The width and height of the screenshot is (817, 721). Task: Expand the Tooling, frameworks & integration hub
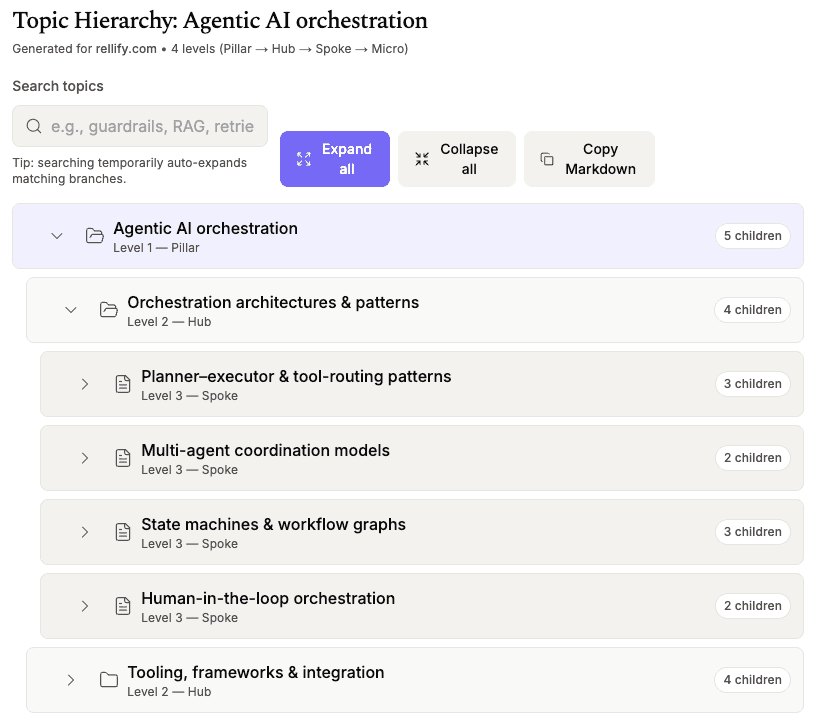click(x=71, y=680)
